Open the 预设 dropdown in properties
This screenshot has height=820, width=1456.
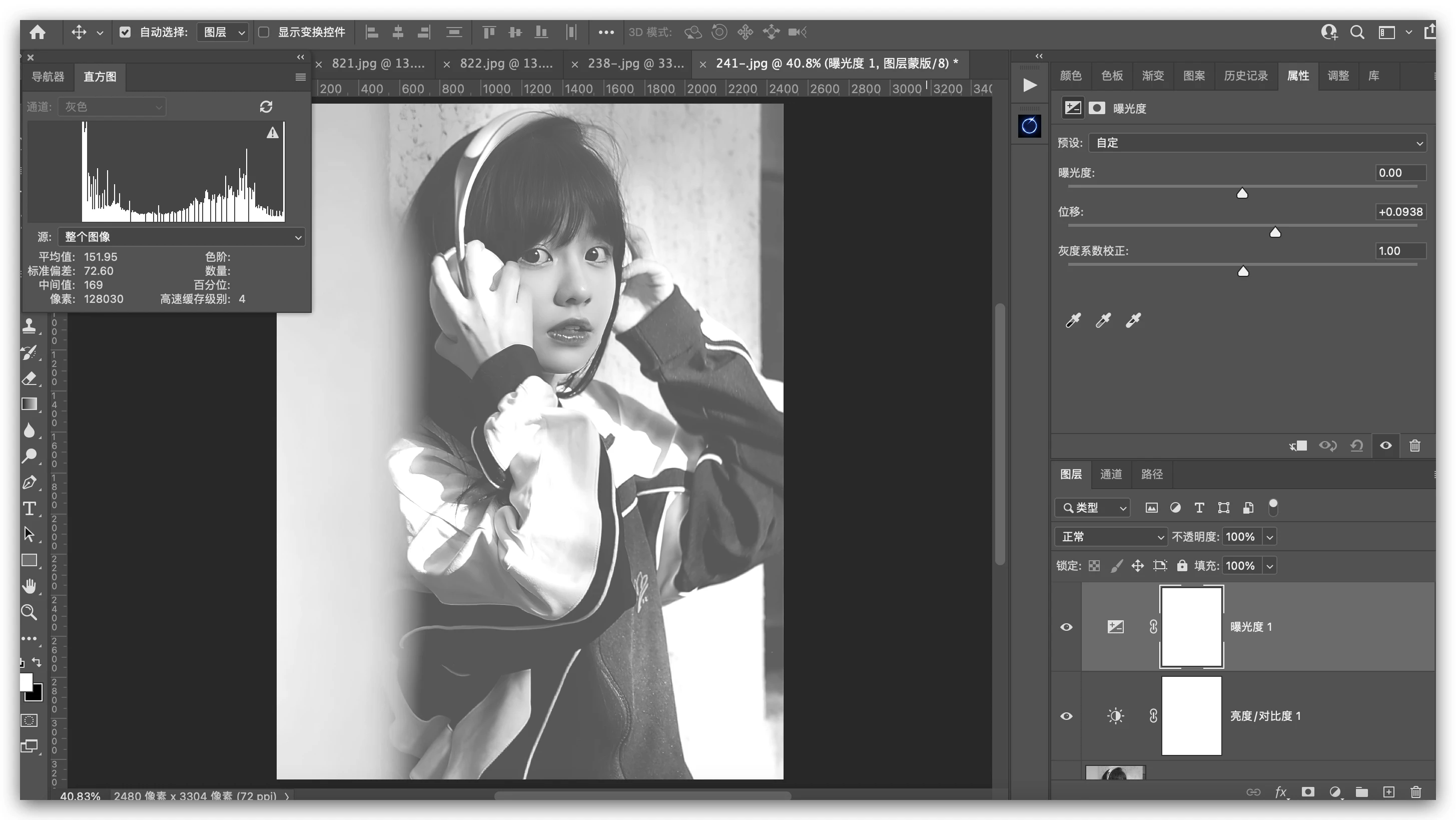click(x=1257, y=143)
